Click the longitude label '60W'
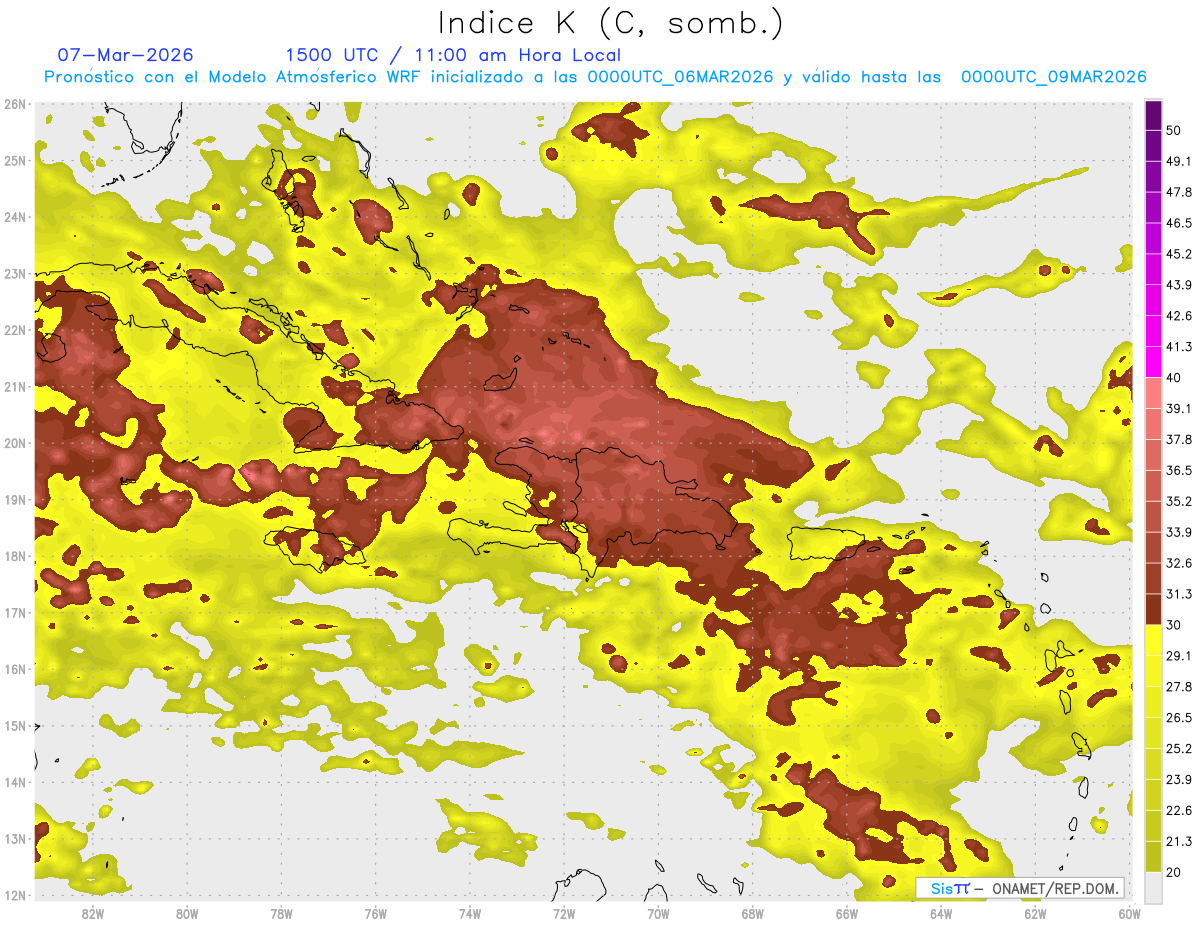1200x927 pixels. pos(1129,914)
